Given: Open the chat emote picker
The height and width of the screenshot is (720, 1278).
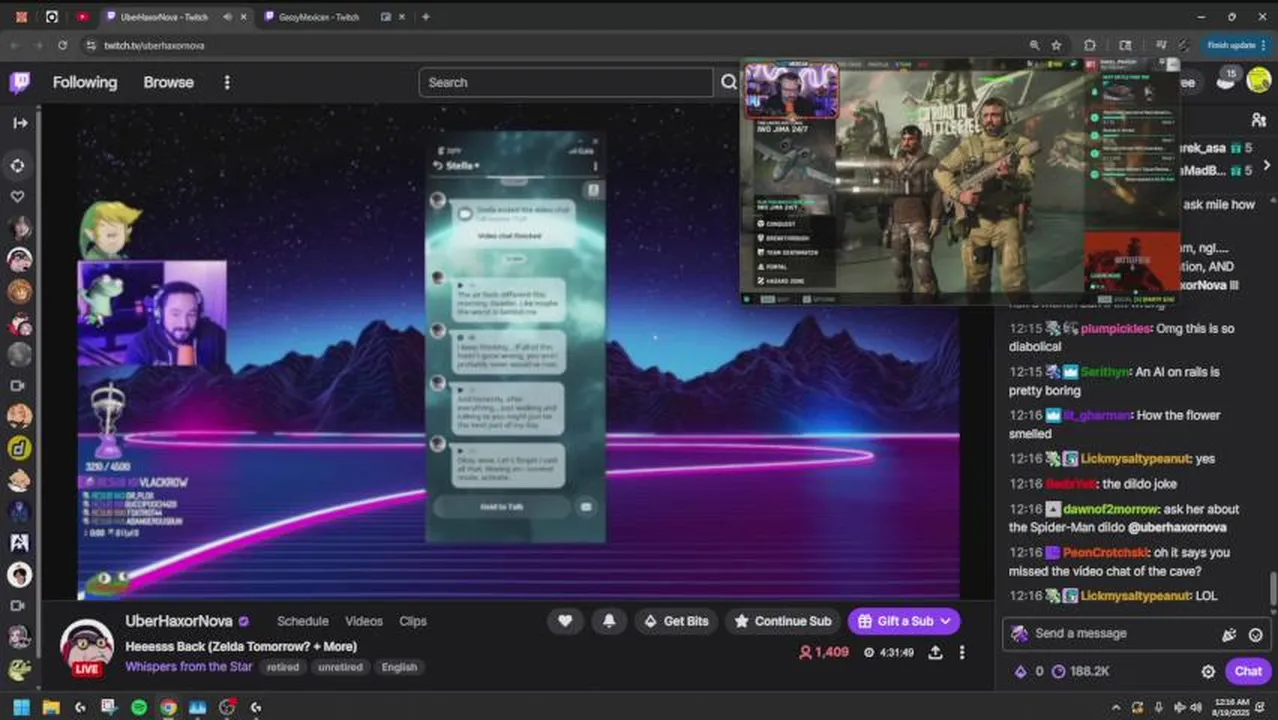Looking at the screenshot, I should 1255,634.
